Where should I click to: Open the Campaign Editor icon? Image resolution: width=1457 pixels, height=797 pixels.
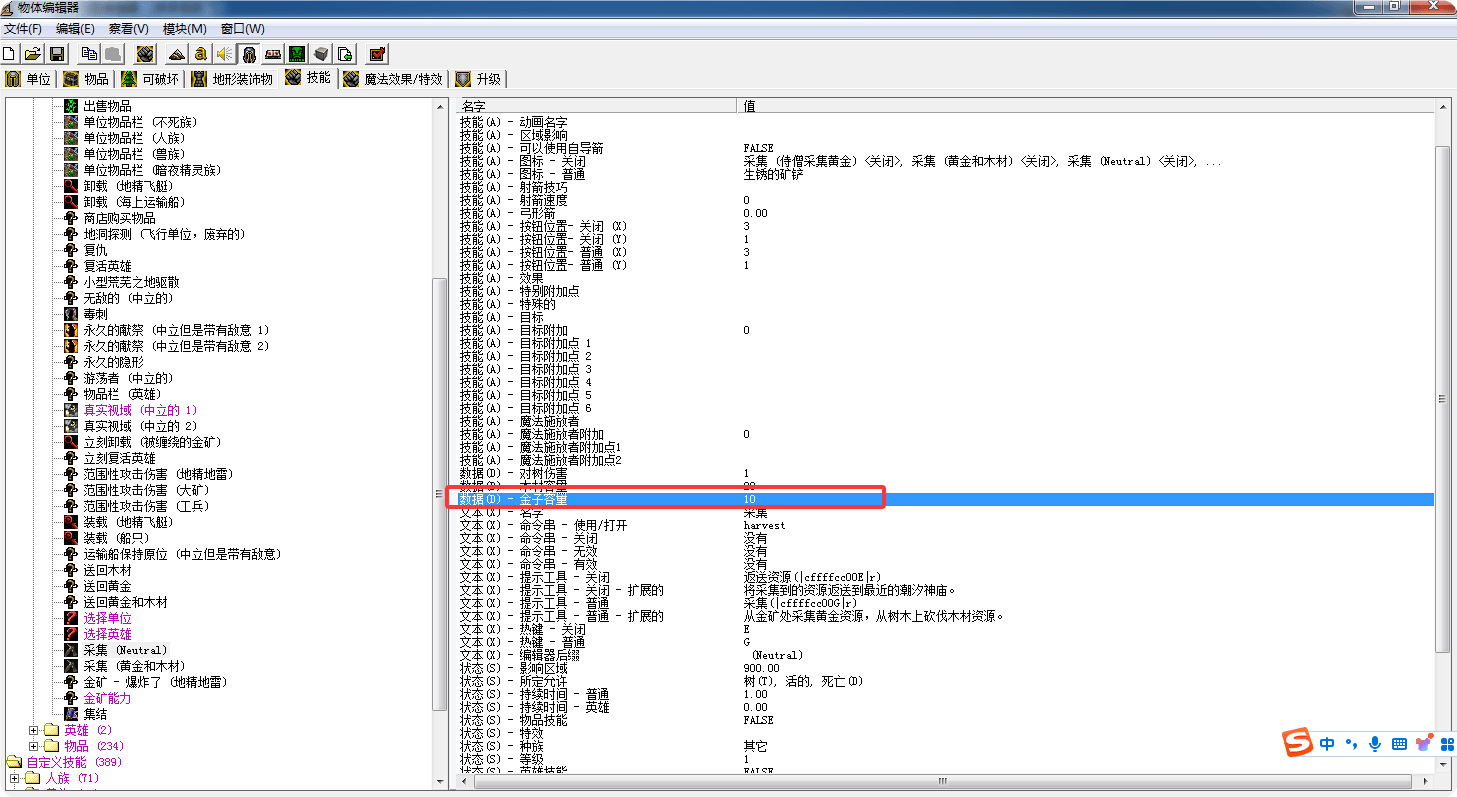pos(272,53)
